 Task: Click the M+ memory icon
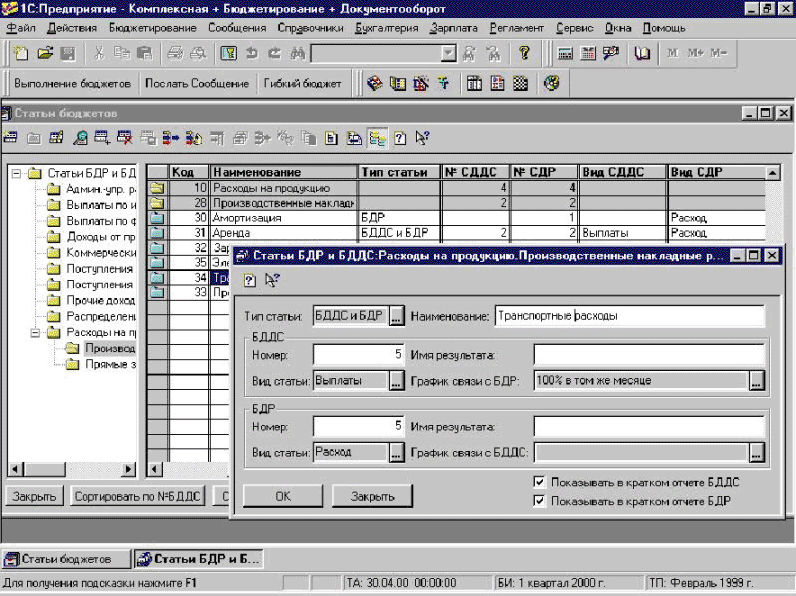click(695, 53)
